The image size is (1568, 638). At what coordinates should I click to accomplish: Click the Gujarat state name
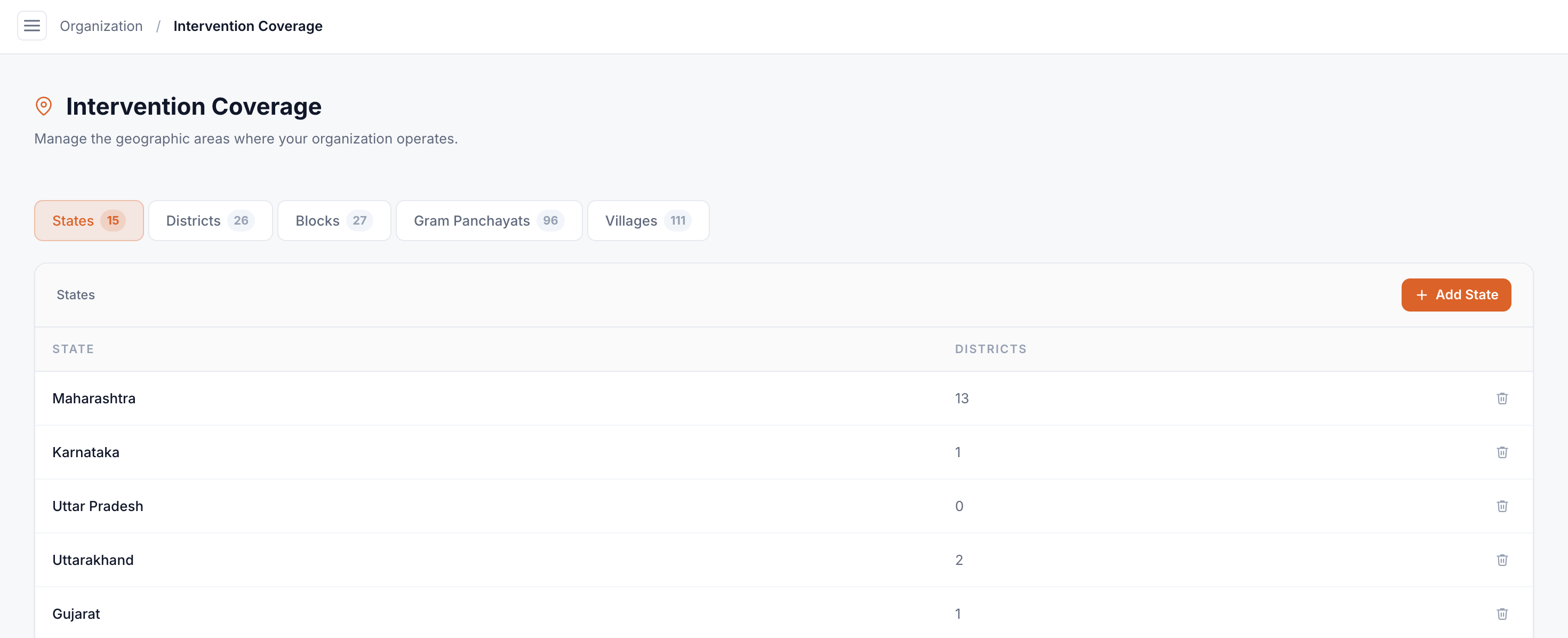click(x=76, y=613)
